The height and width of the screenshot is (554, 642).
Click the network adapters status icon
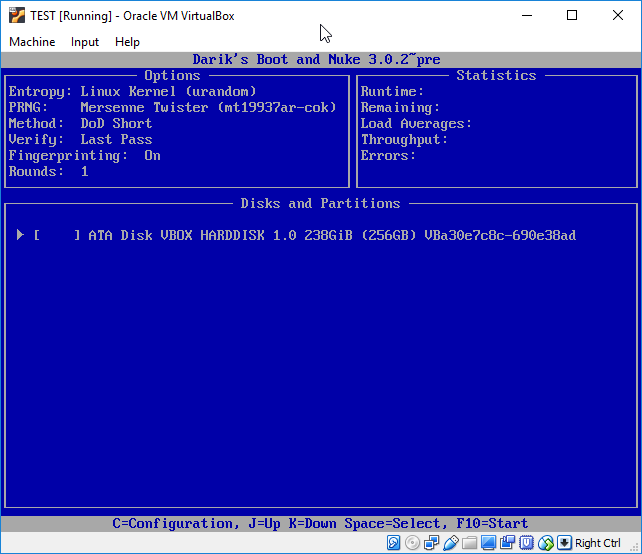(432, 543)
